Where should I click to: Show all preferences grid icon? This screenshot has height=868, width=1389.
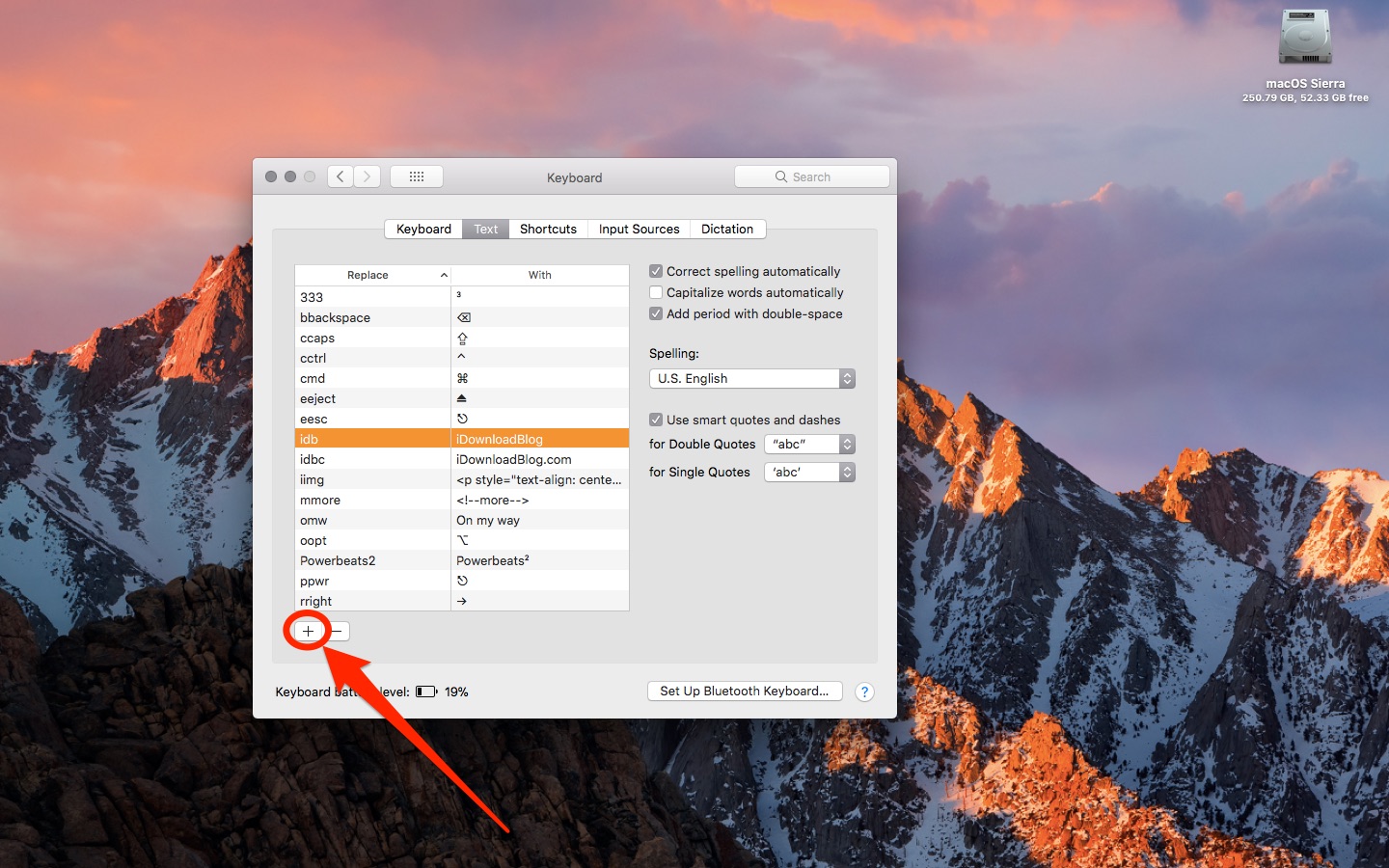coord(417,176)
